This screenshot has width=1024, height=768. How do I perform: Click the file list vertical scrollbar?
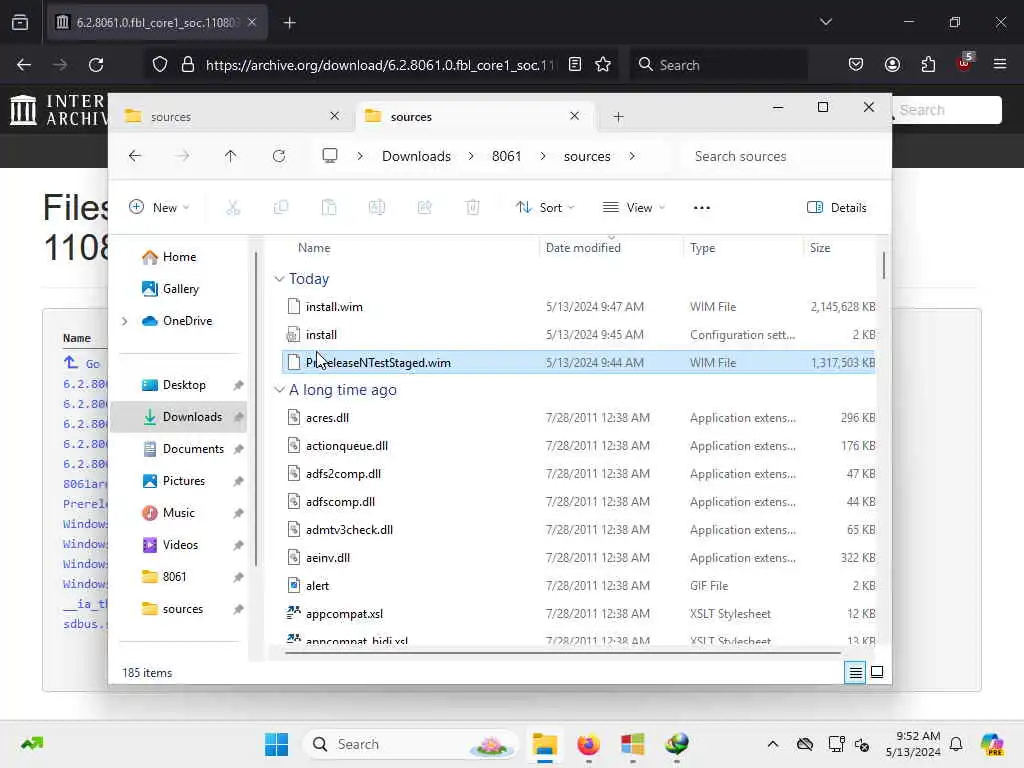(884, 266)
